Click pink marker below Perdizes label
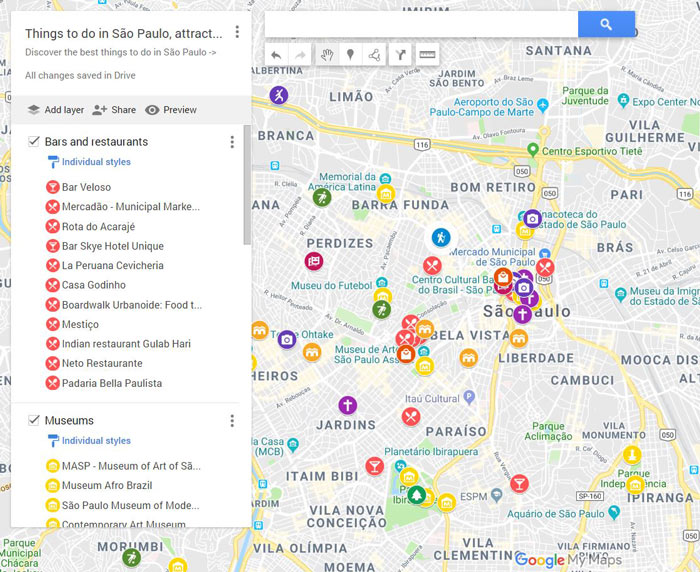Image resolution: width=700 pixels, height=572 pixels. point(314,261)
